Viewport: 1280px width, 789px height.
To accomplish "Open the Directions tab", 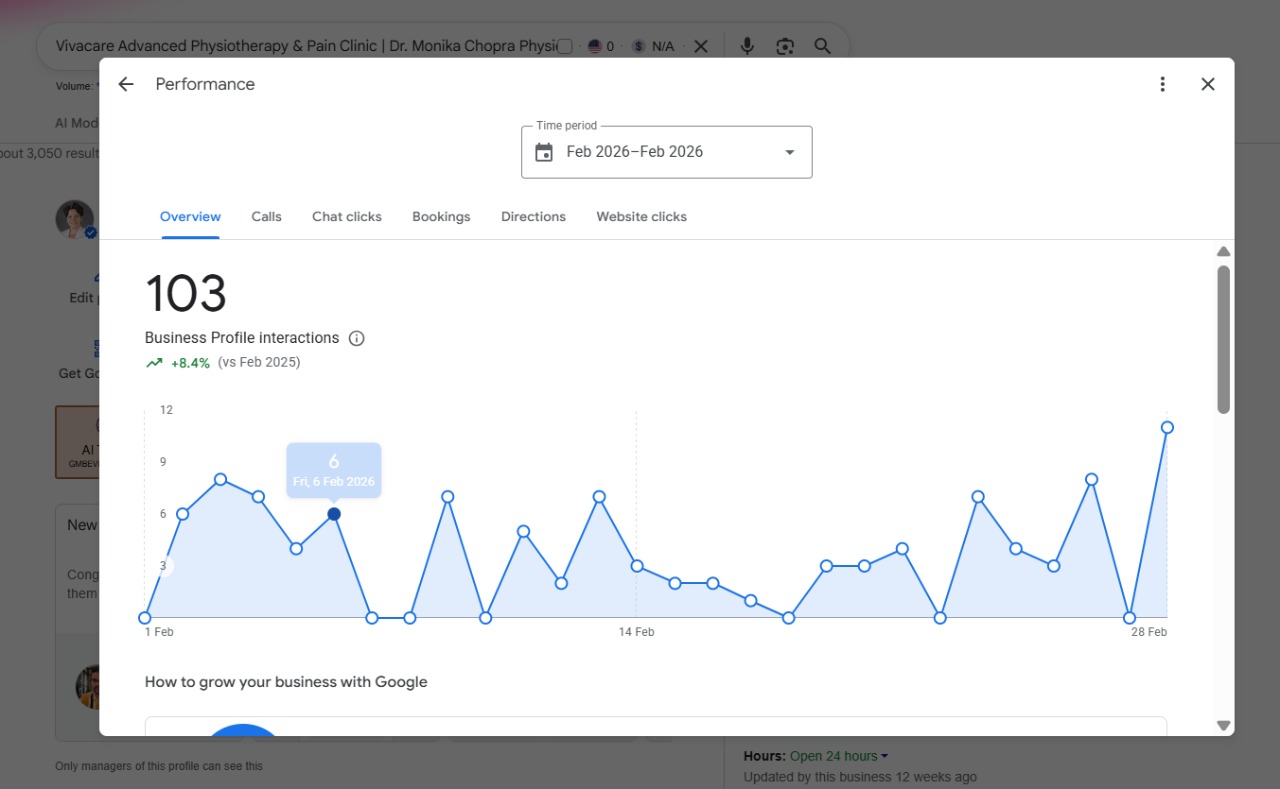I will (533, 216).
